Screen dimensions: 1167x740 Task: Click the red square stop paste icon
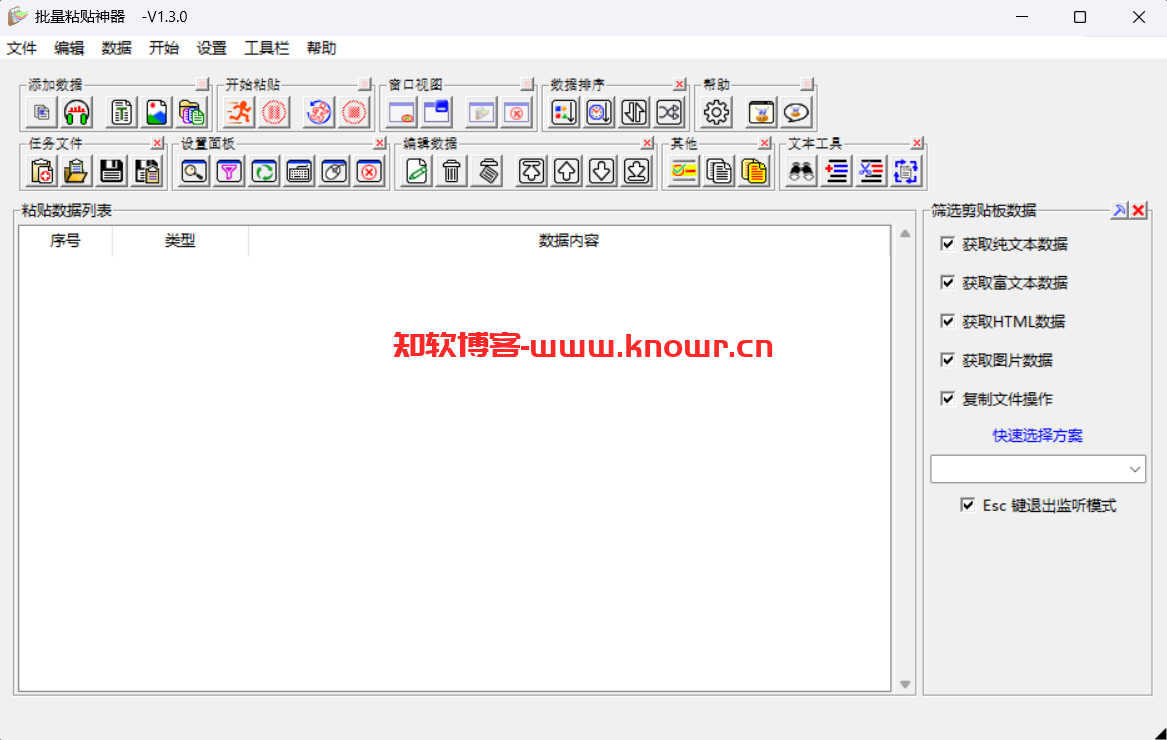[x=354, y=112]
